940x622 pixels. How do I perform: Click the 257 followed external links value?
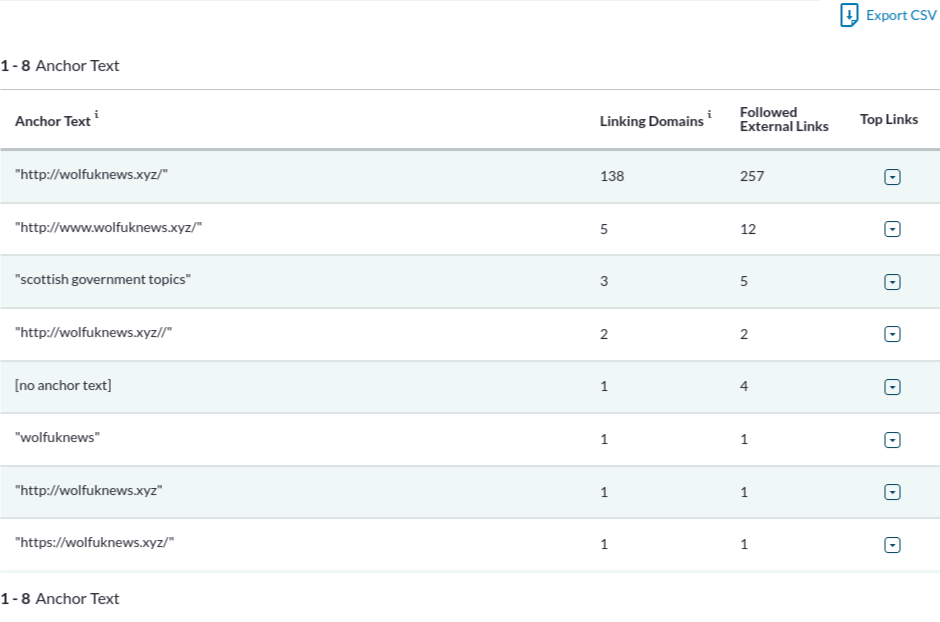point(751,176)
